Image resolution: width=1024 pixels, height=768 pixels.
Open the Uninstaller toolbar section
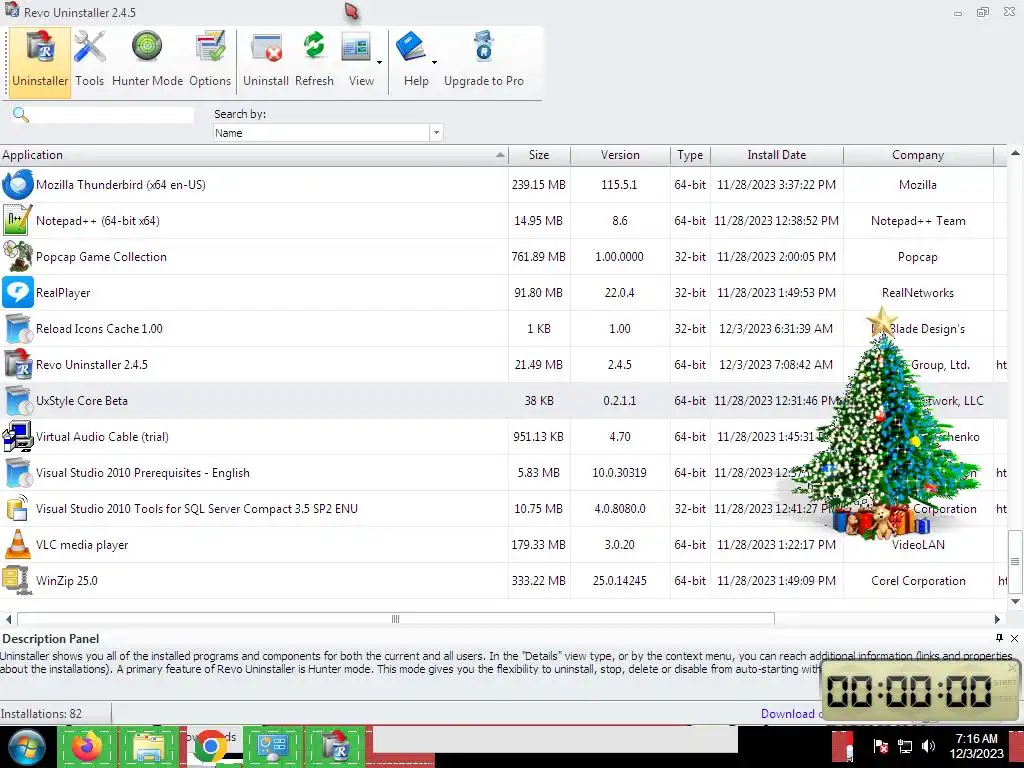click(x=40, y=62)
